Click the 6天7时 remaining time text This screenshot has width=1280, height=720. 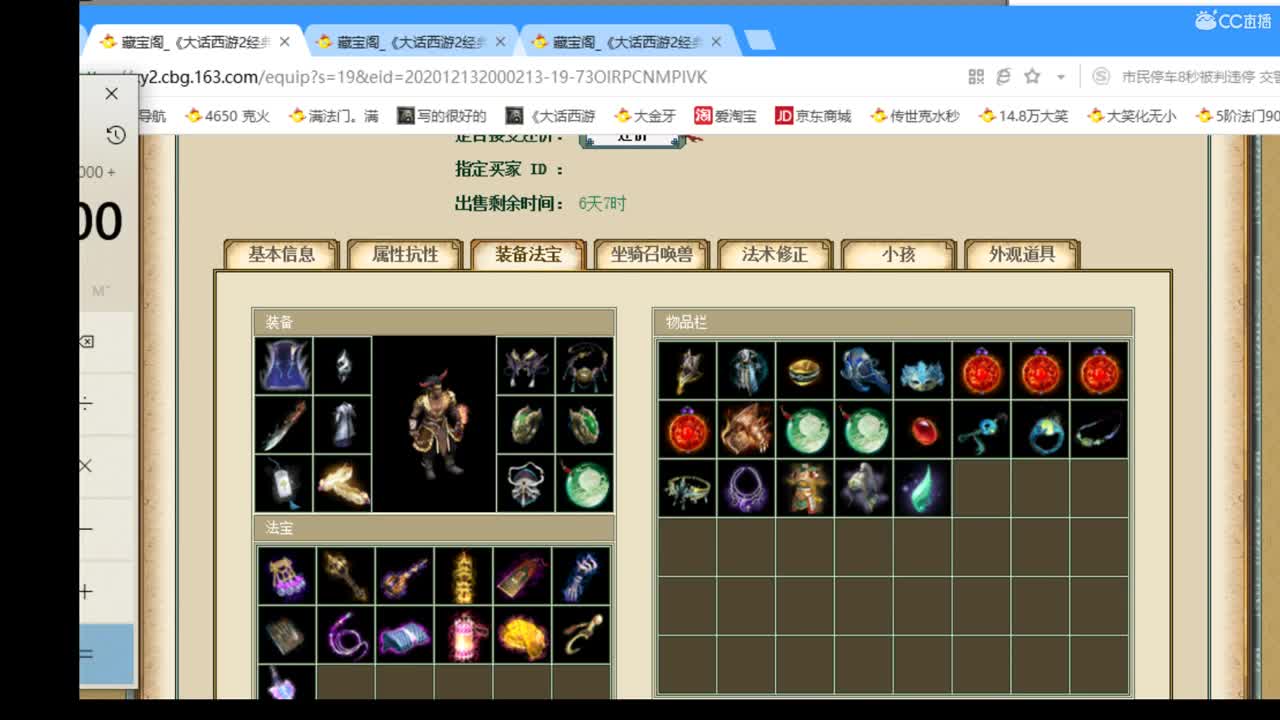602,204
